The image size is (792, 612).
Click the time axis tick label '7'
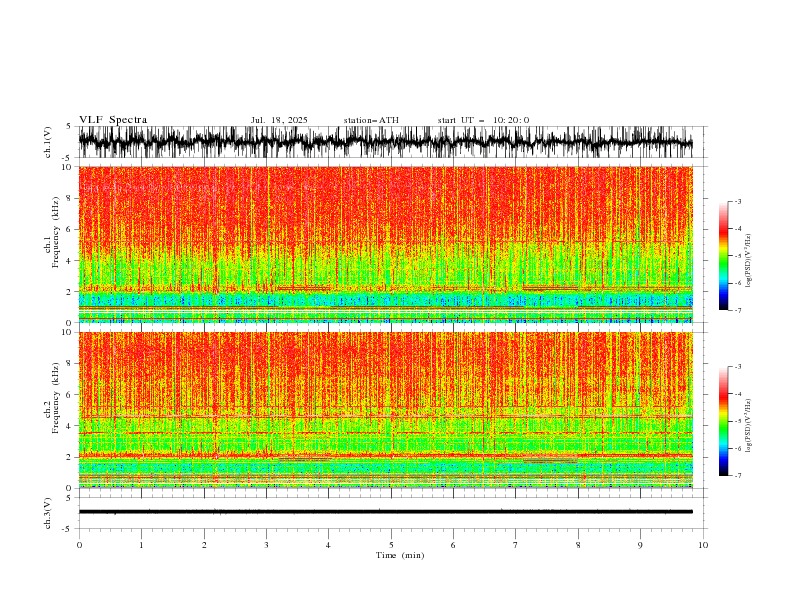[x=516, y=545]
